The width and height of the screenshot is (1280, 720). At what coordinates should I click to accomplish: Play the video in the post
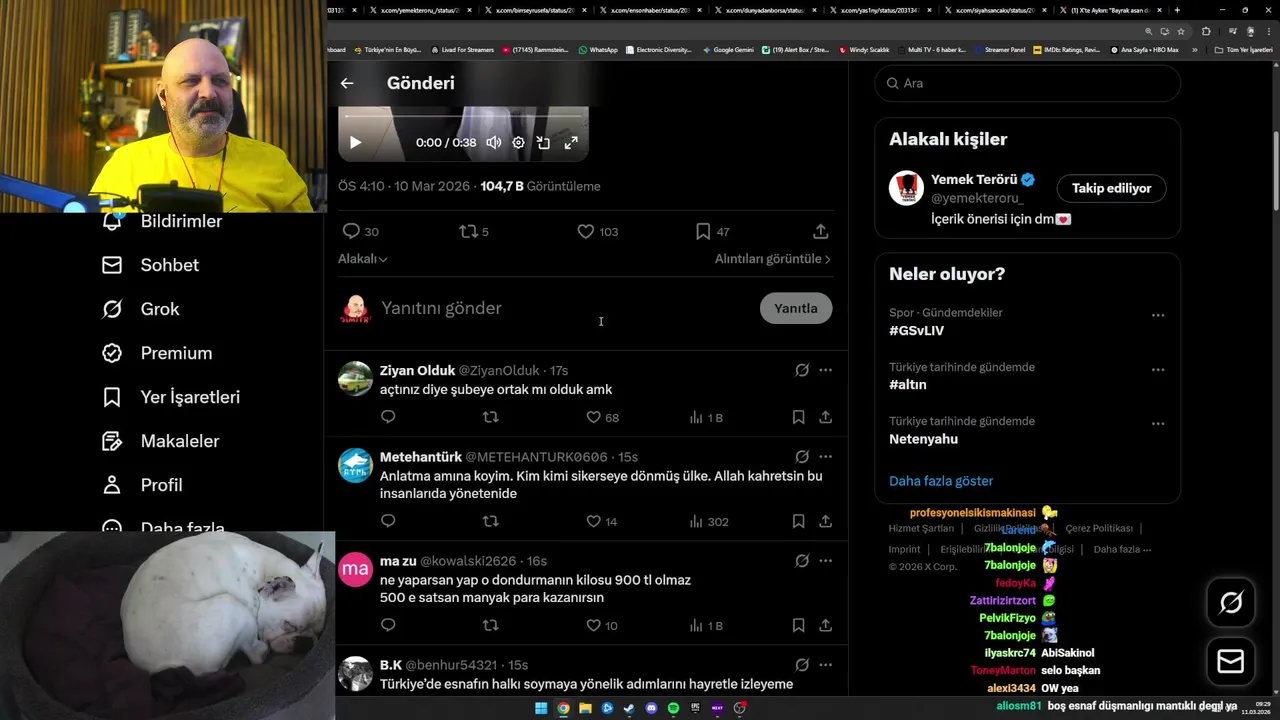coord(355,142)
